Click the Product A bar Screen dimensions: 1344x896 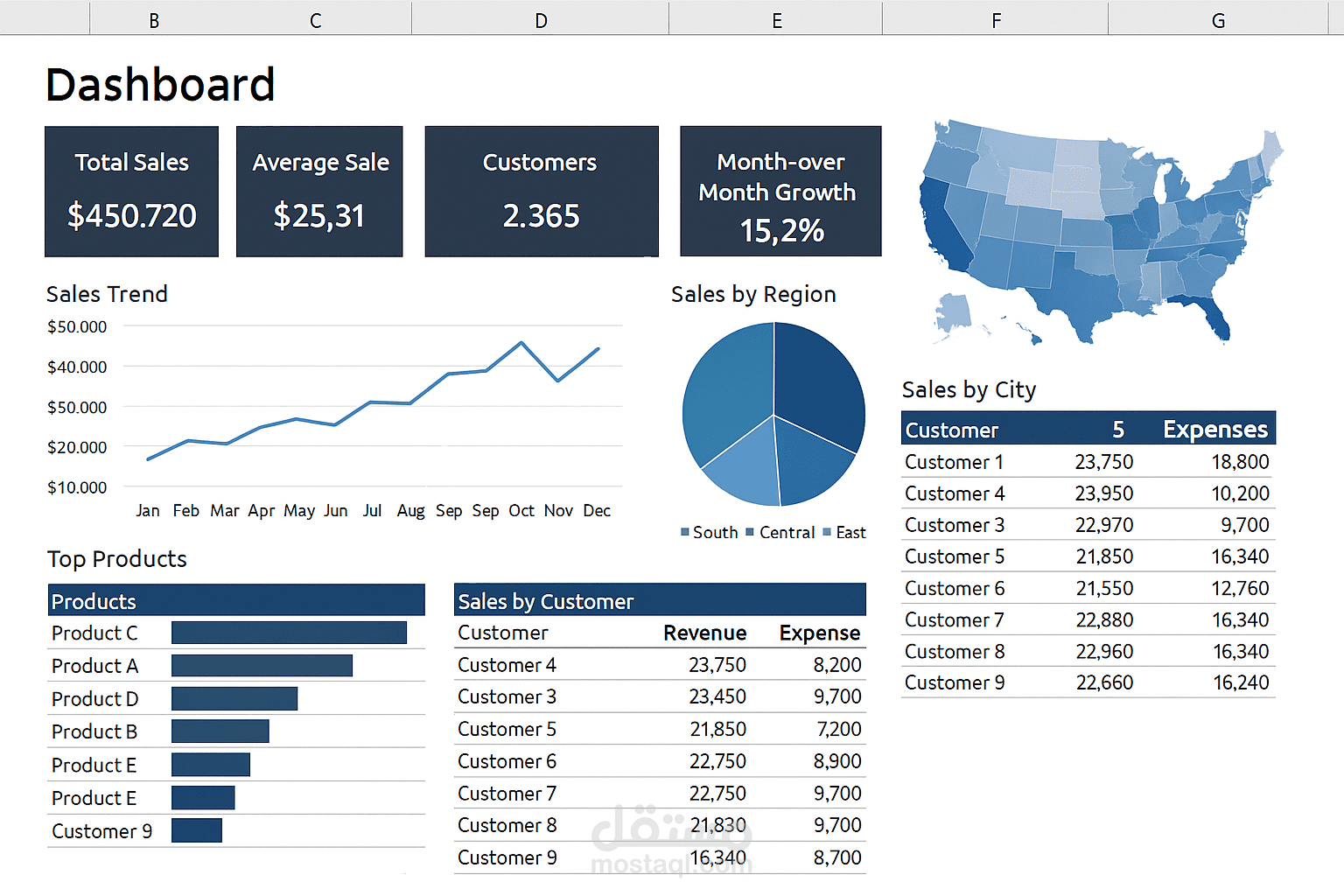coord(262,666)
